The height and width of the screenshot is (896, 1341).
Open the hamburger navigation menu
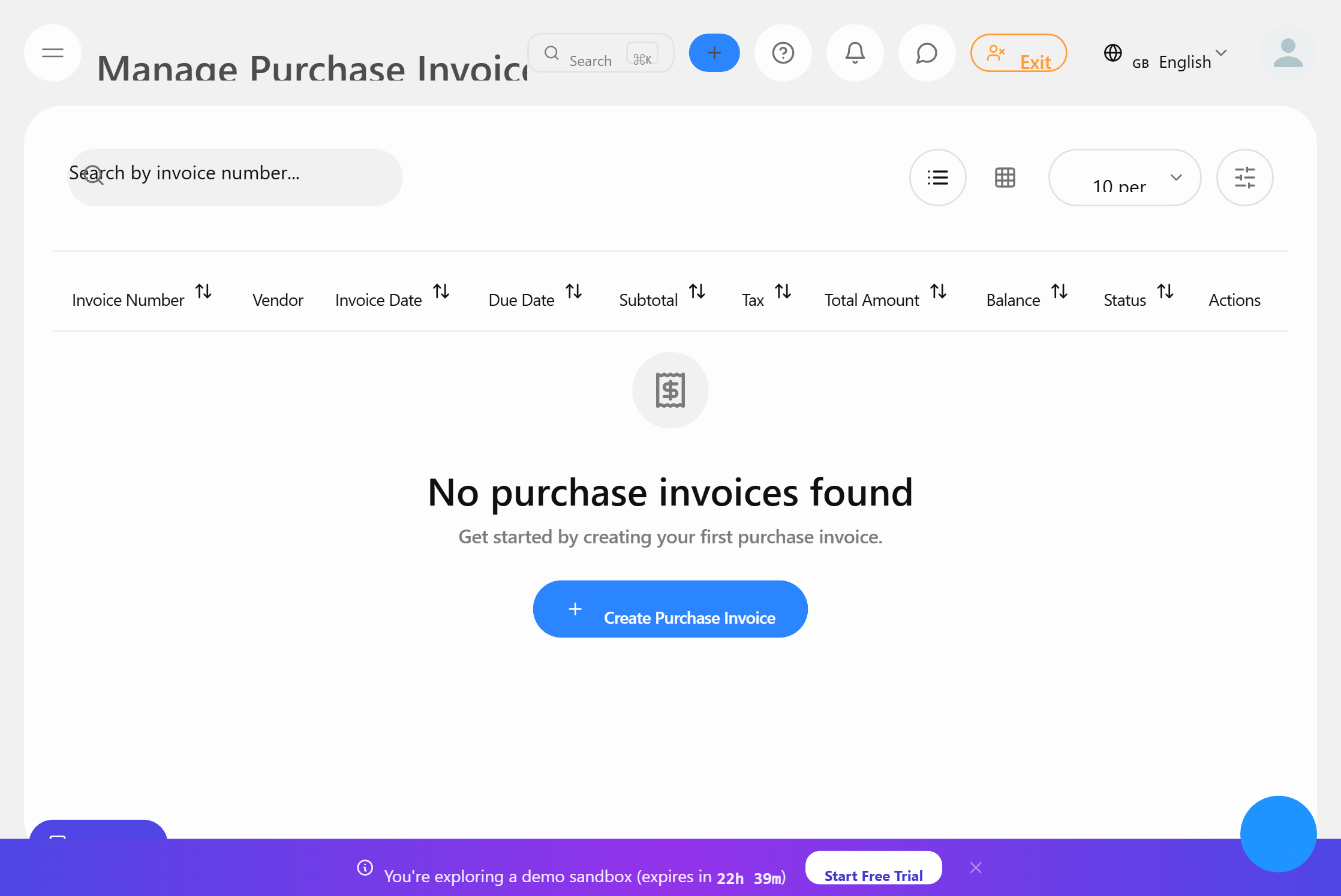point(52,53)
